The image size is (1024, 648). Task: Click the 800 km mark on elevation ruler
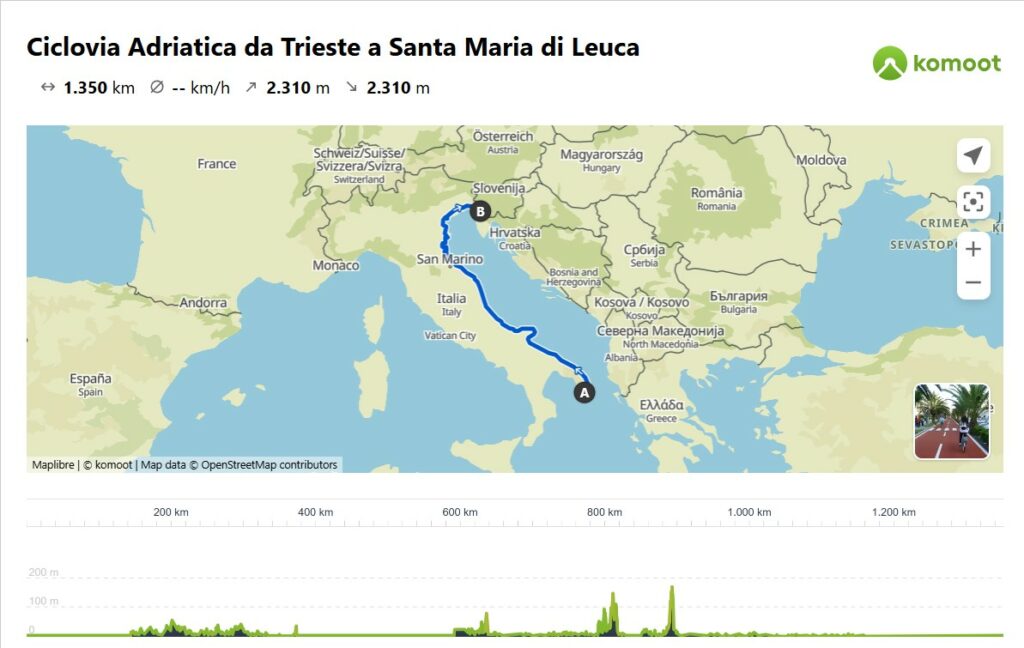604,512
